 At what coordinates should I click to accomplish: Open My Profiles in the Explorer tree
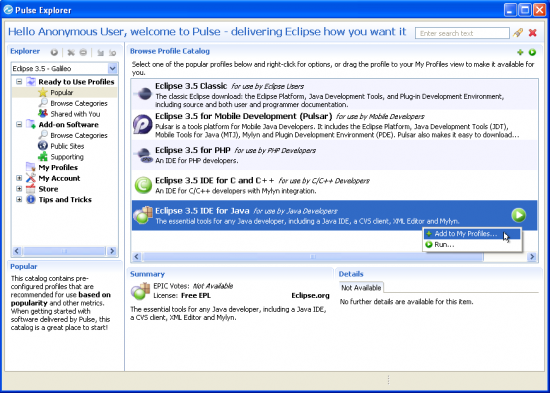pyautogui.click(x=58, y=167)
